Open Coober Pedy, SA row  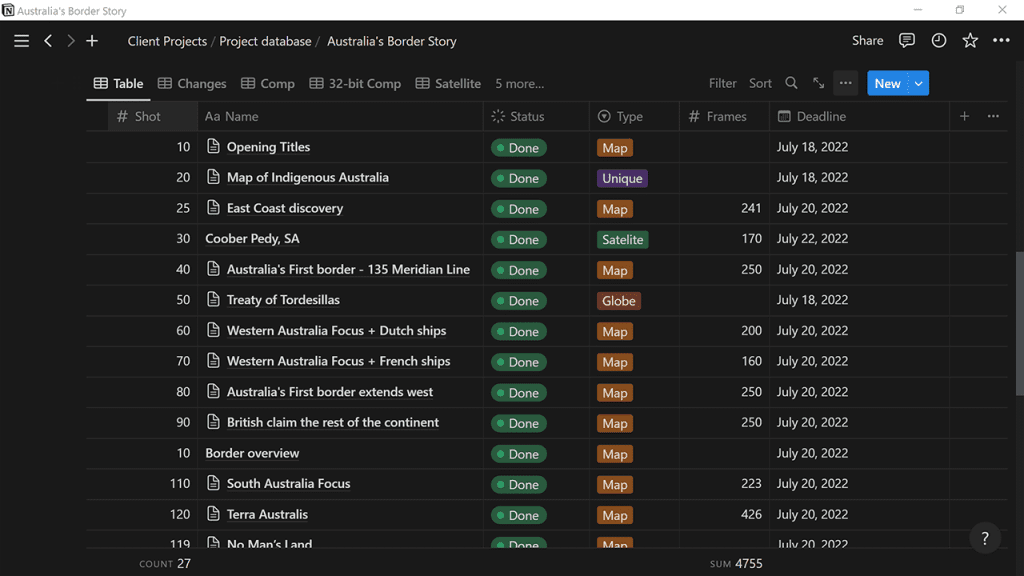pyautogui.click(x=252, y=238)
